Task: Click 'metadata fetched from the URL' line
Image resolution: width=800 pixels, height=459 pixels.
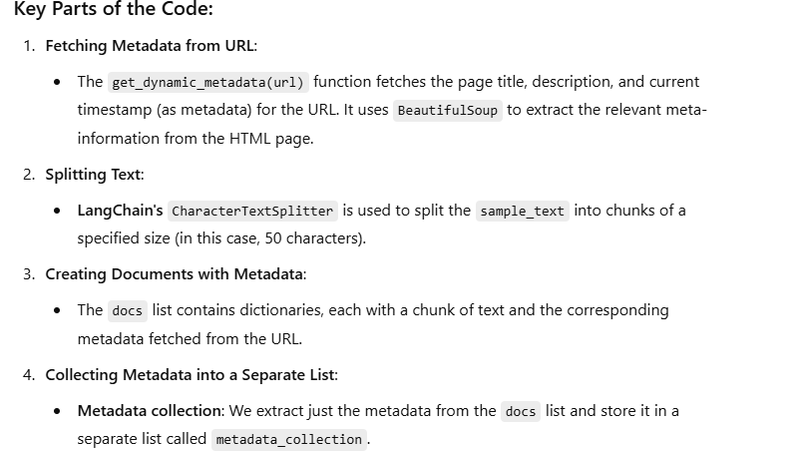Action: click(x=190, y=339)
